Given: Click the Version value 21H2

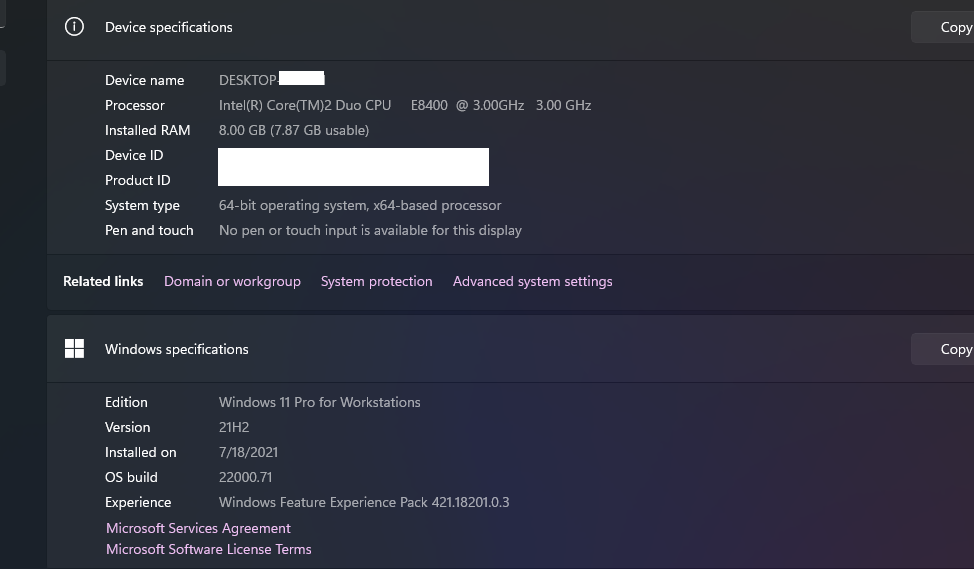Looking at the screenshot, I should tap(234, 427).
